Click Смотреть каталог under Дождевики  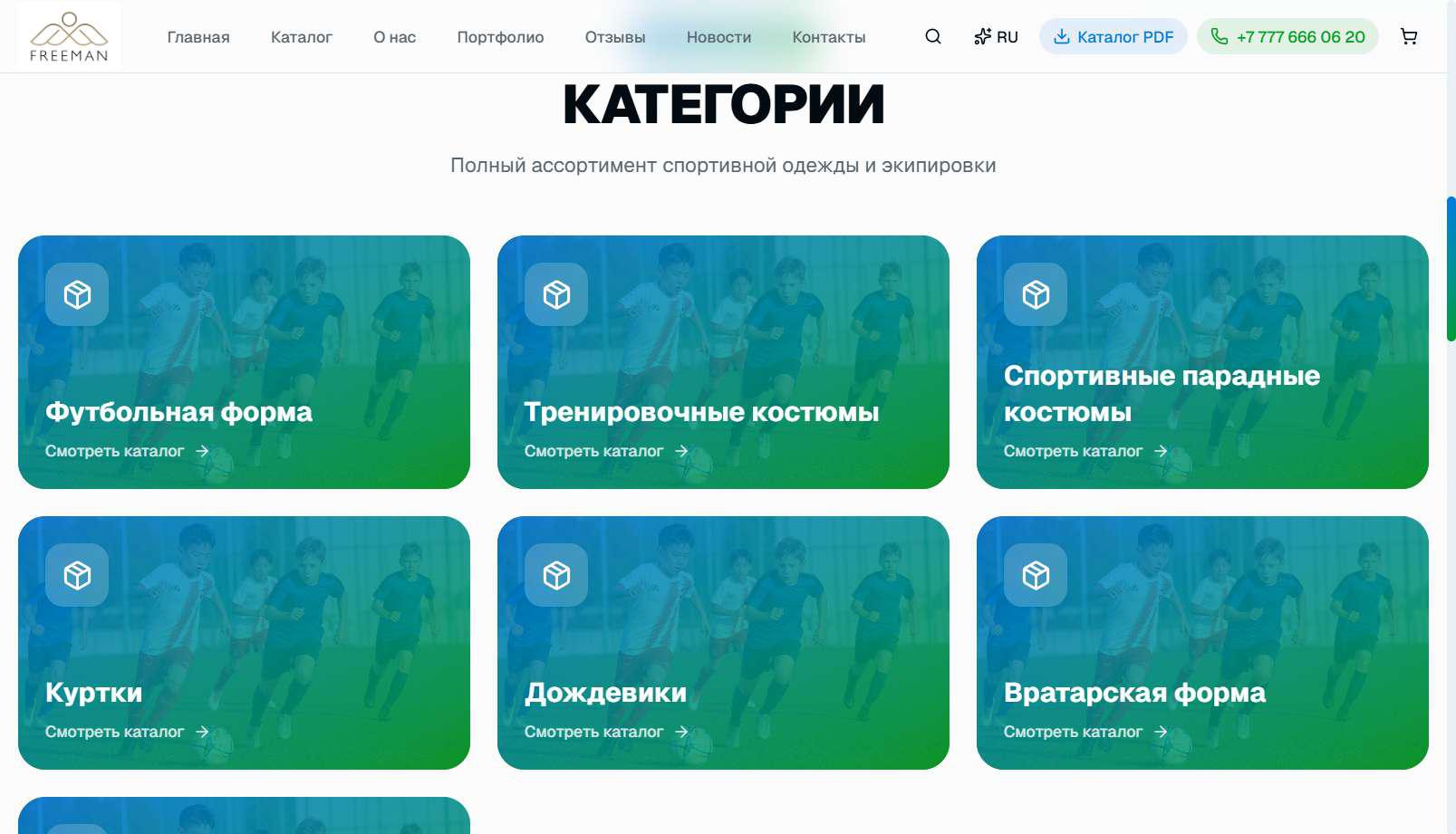point(594,732)
